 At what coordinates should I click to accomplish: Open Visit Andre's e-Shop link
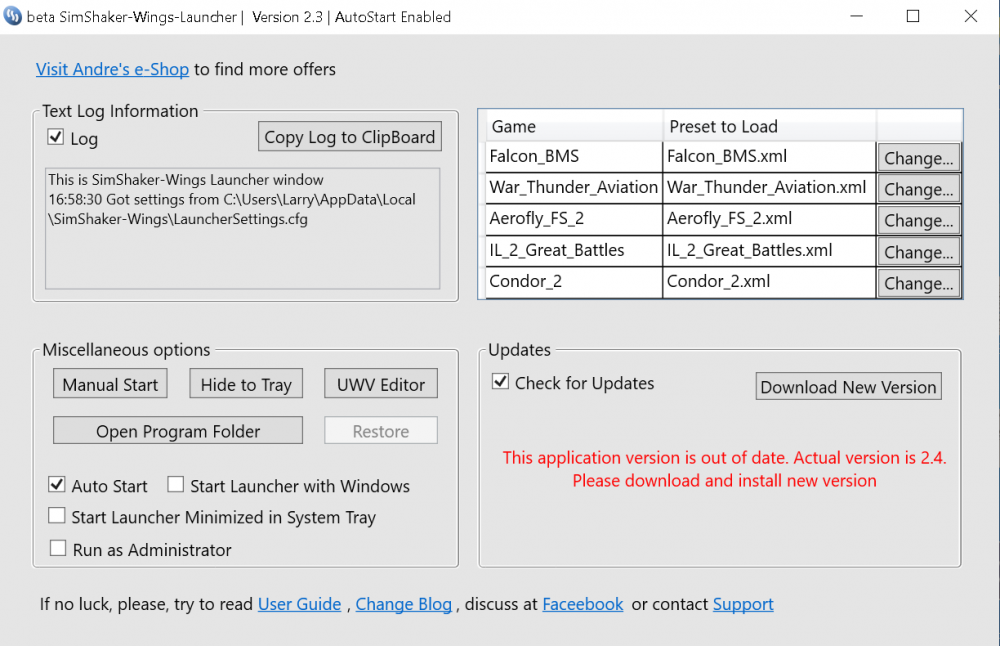point(112,69)
